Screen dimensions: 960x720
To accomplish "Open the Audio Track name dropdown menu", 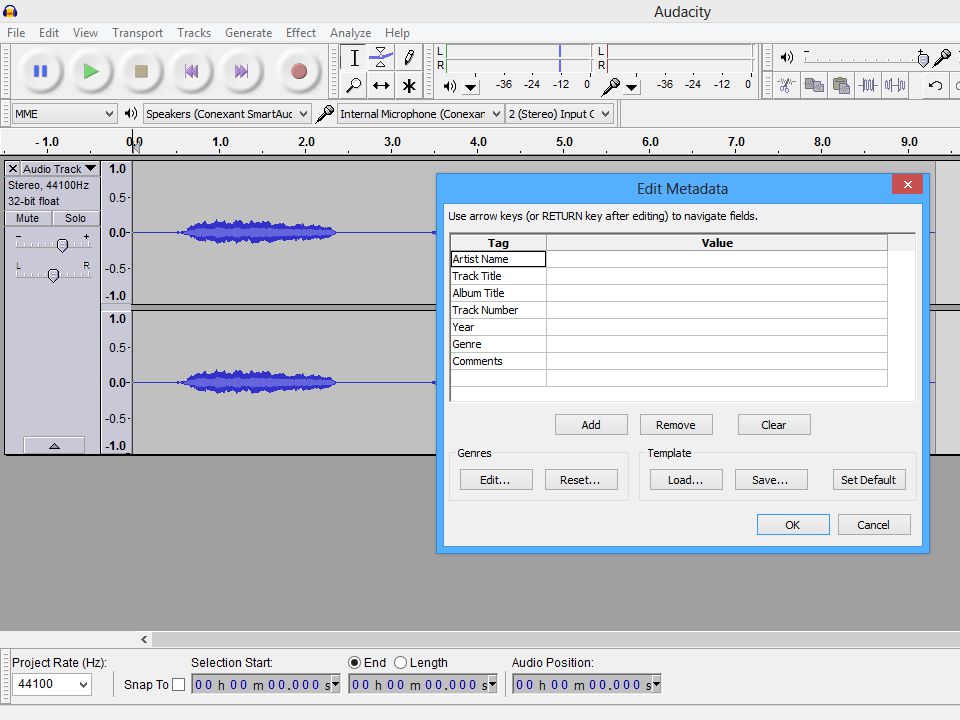I will pyautogui.click(x=59, y=168).
